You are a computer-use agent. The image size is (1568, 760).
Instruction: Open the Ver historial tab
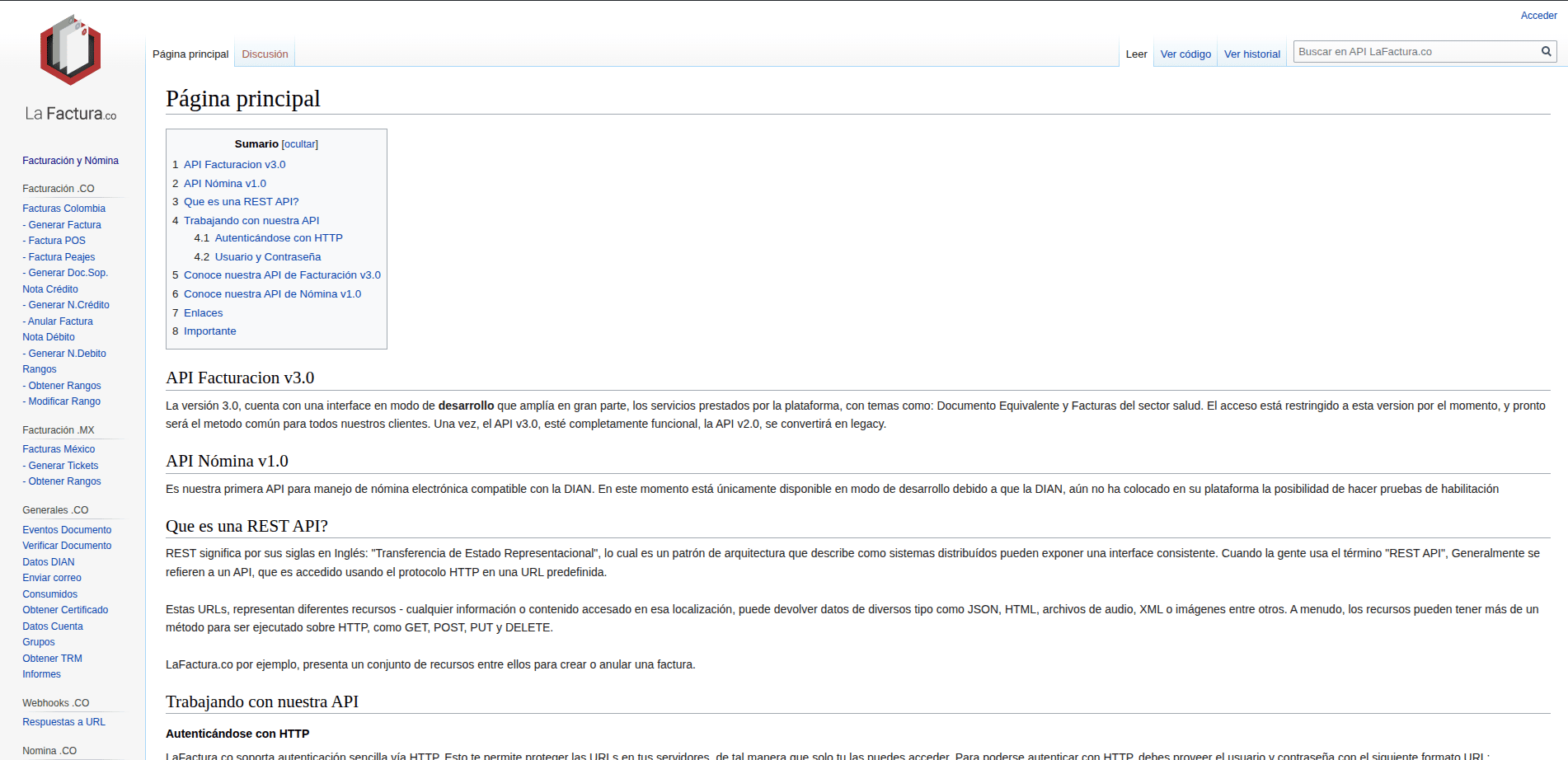pos(1251,54)
